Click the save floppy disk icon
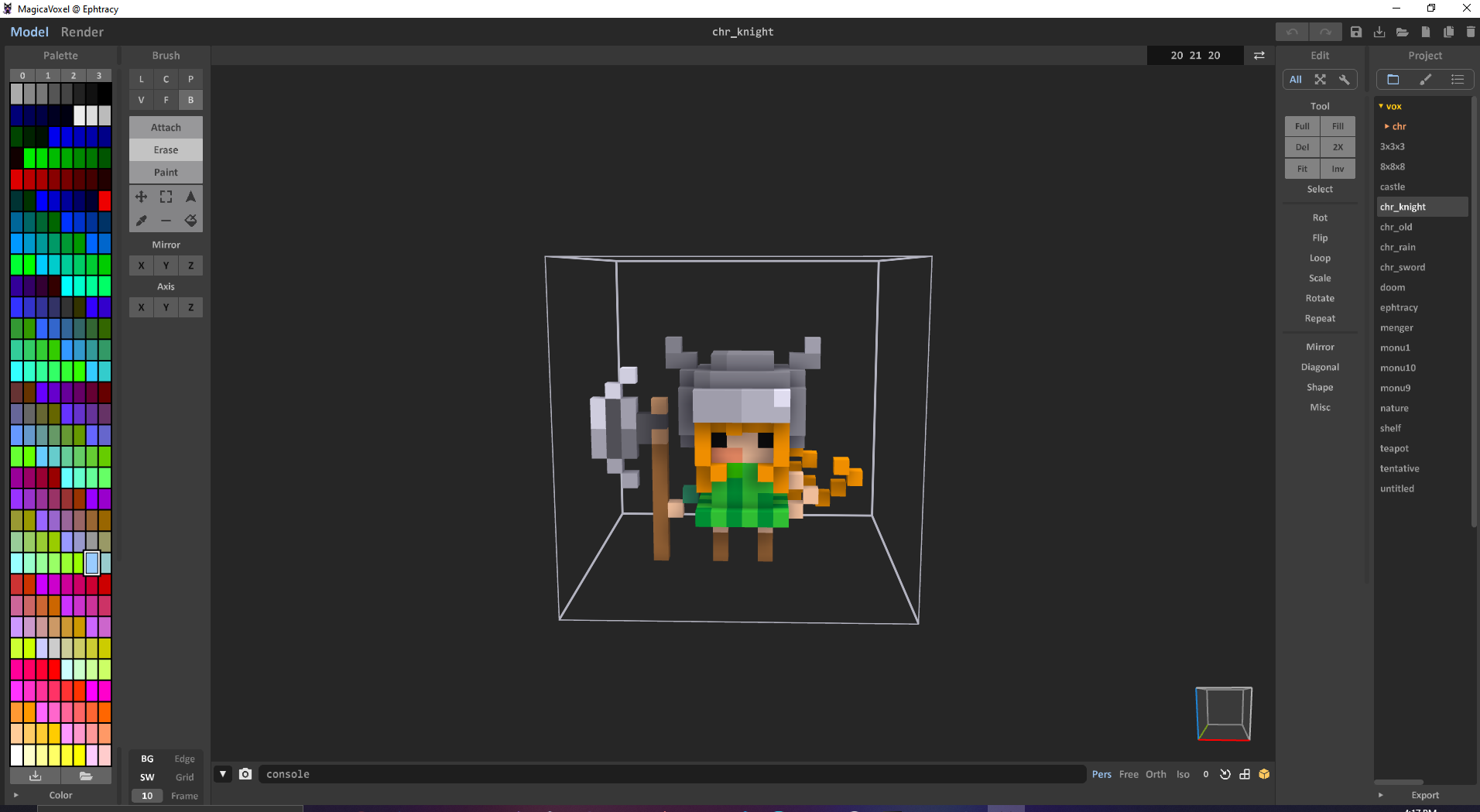 coord(1355,33)
